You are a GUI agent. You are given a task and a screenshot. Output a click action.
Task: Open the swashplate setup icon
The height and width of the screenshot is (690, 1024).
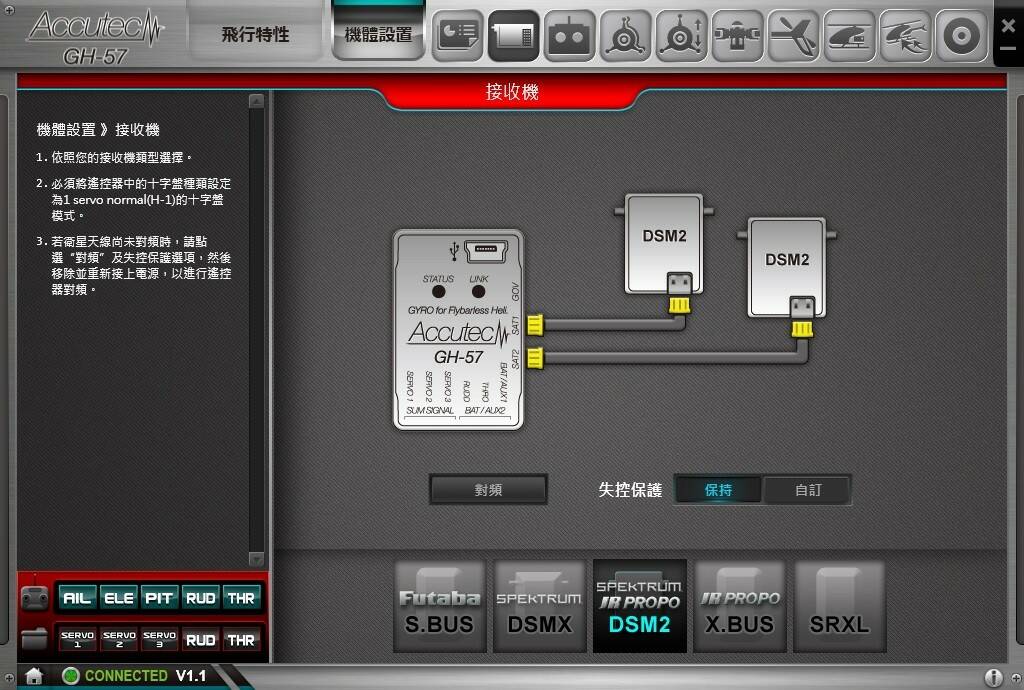click(625, 36)
